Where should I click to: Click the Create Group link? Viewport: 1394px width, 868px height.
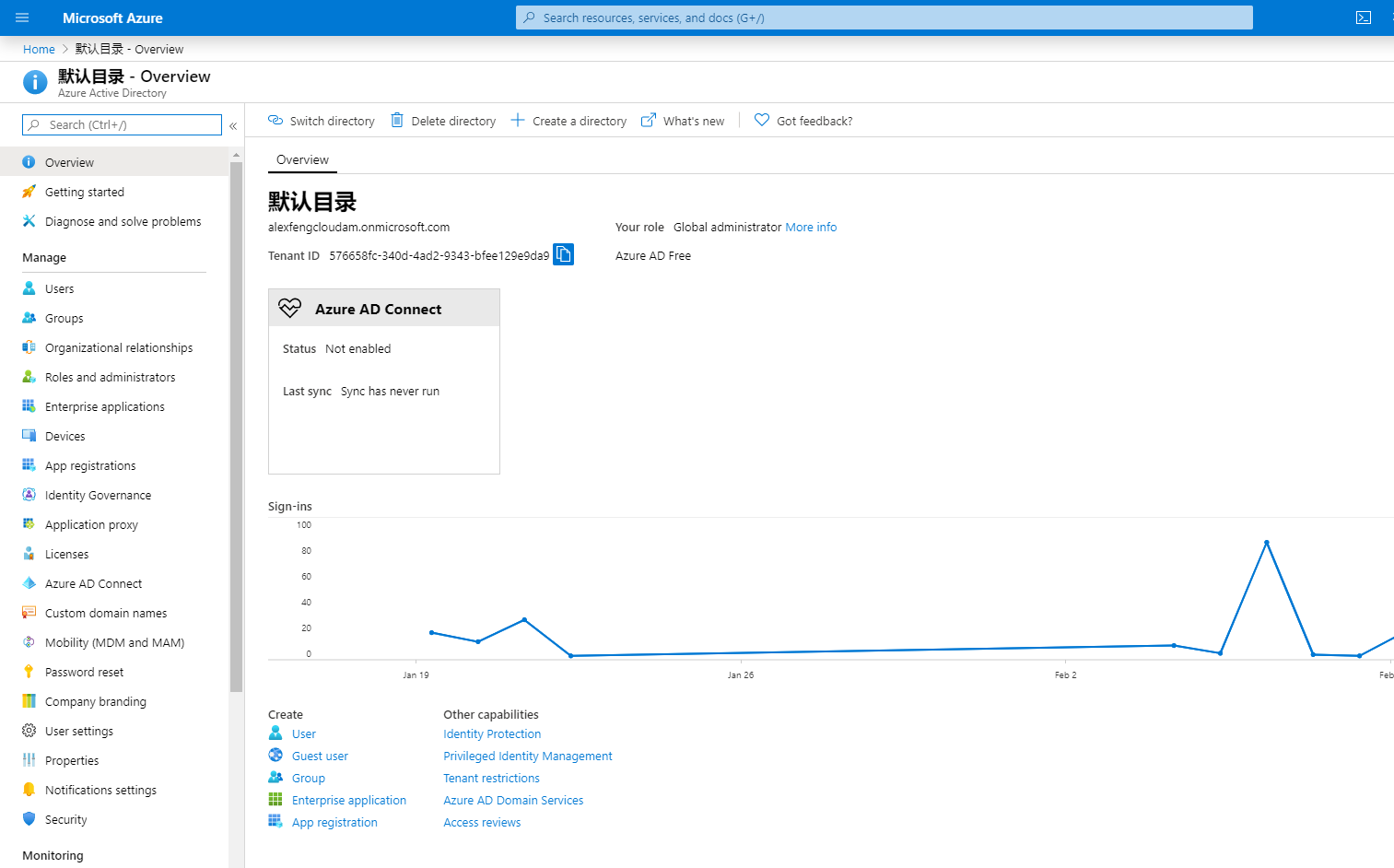309,778
